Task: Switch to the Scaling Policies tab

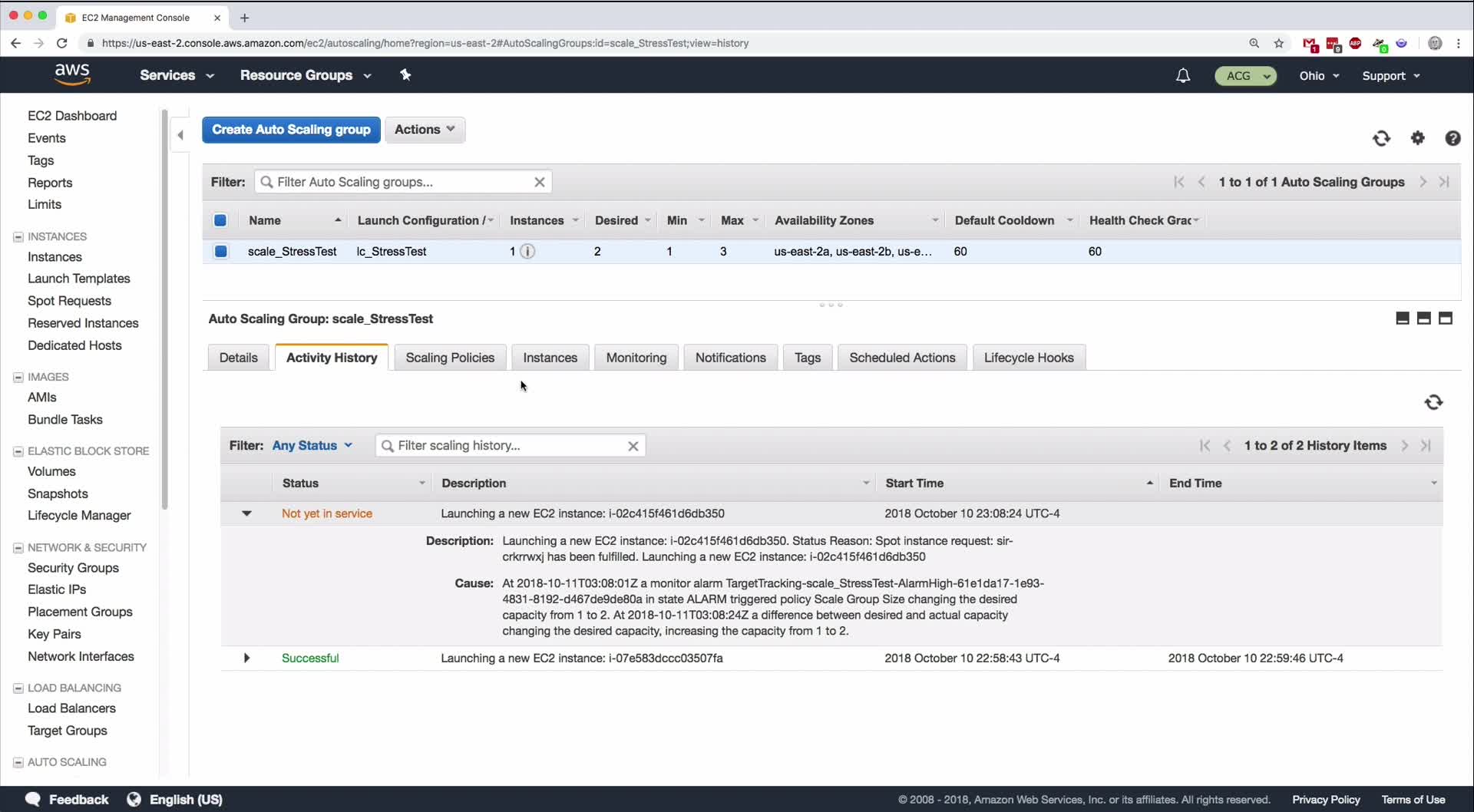Action: point(450,358)
